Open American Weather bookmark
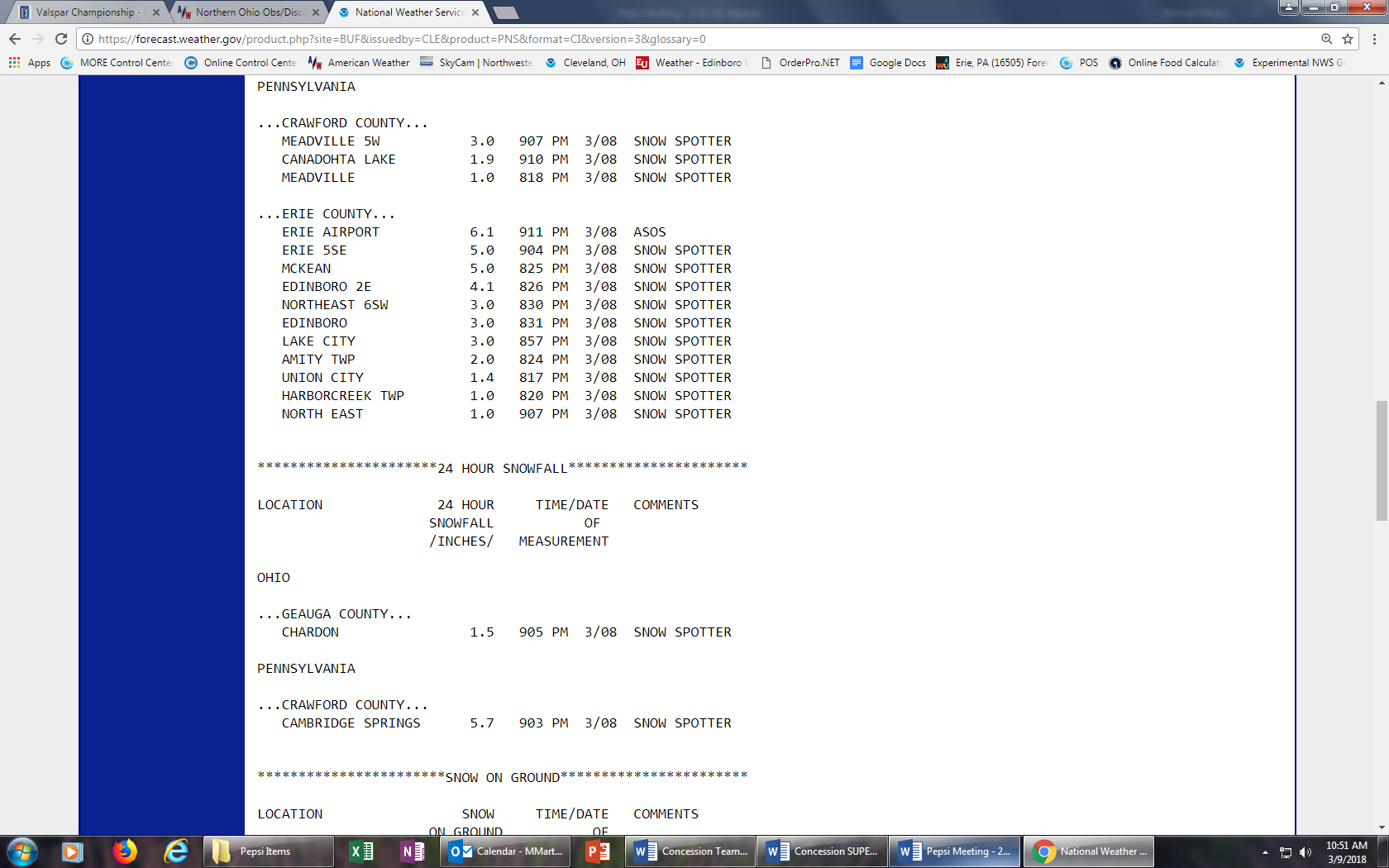The image size is (1389, 868). [359, 63]
